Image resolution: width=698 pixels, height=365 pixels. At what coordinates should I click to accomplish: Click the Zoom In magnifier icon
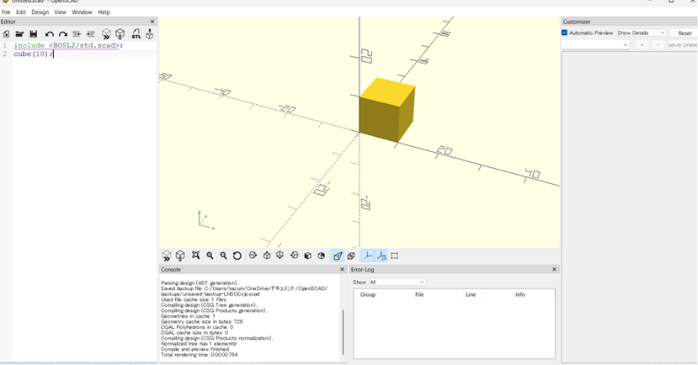coord(210,256)
